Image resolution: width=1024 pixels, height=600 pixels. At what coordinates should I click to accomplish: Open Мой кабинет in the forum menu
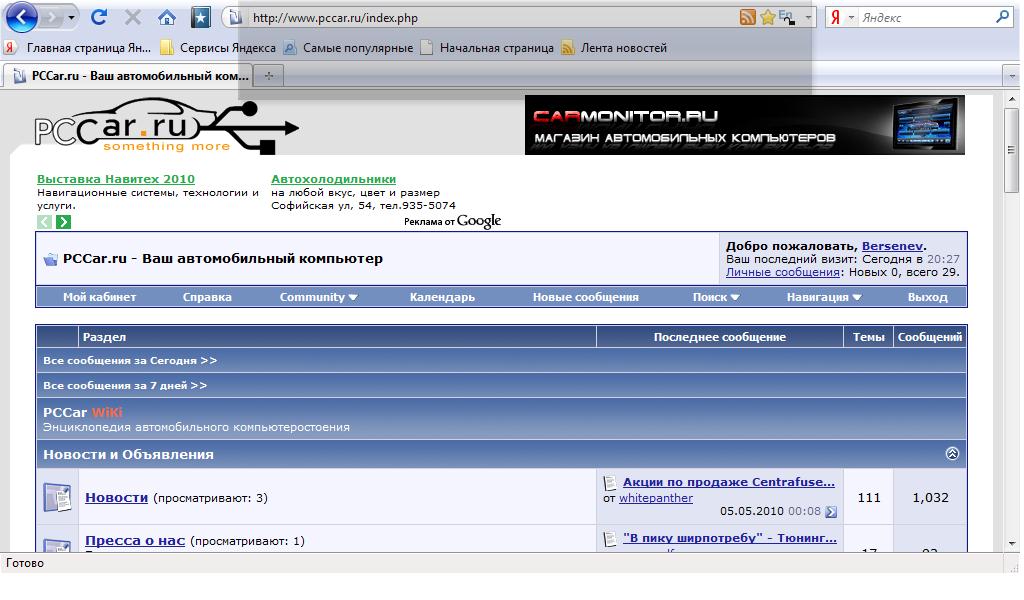(99, 297)
